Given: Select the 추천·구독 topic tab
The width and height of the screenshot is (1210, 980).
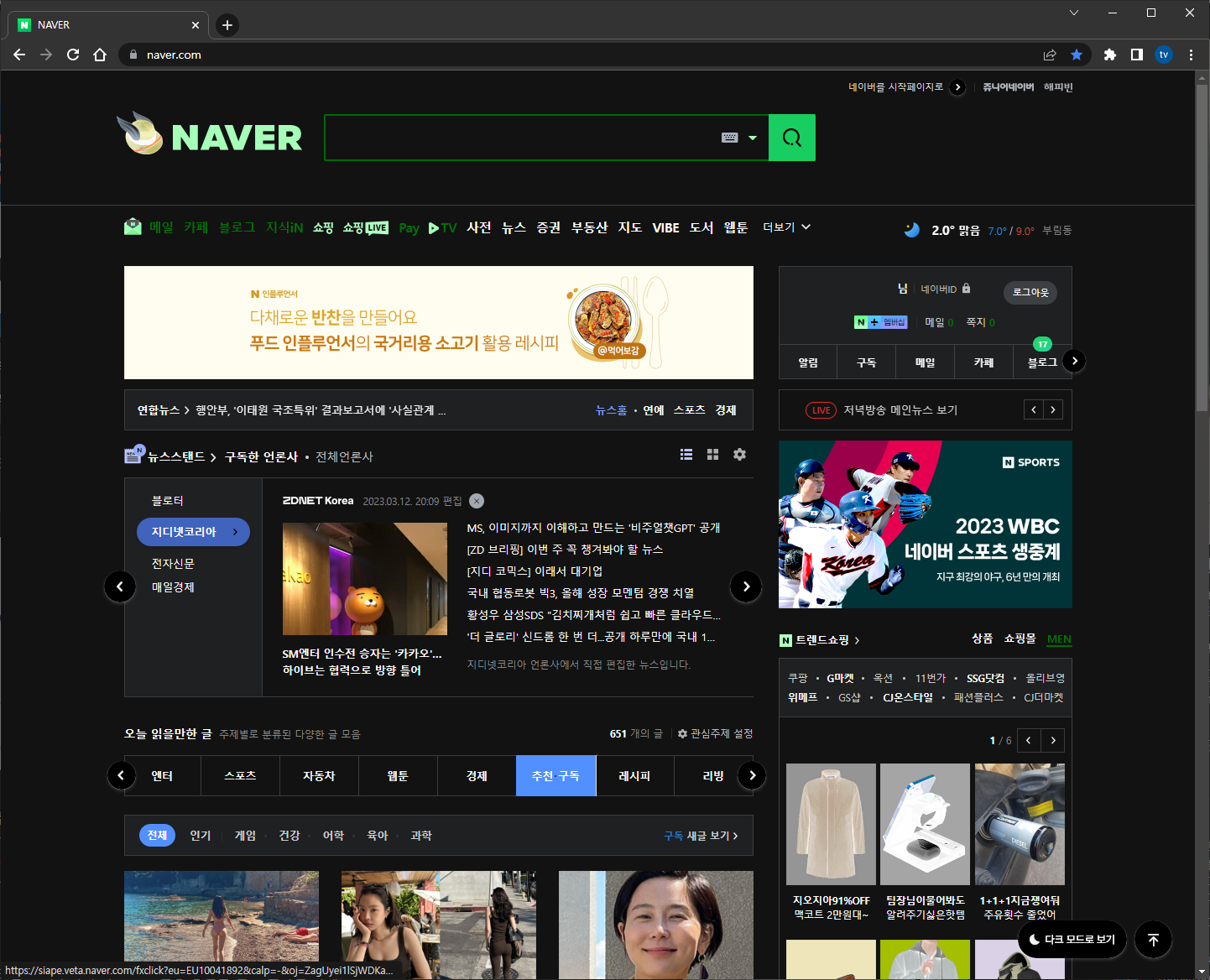Looking at the screenshot, I should point(555,775).
